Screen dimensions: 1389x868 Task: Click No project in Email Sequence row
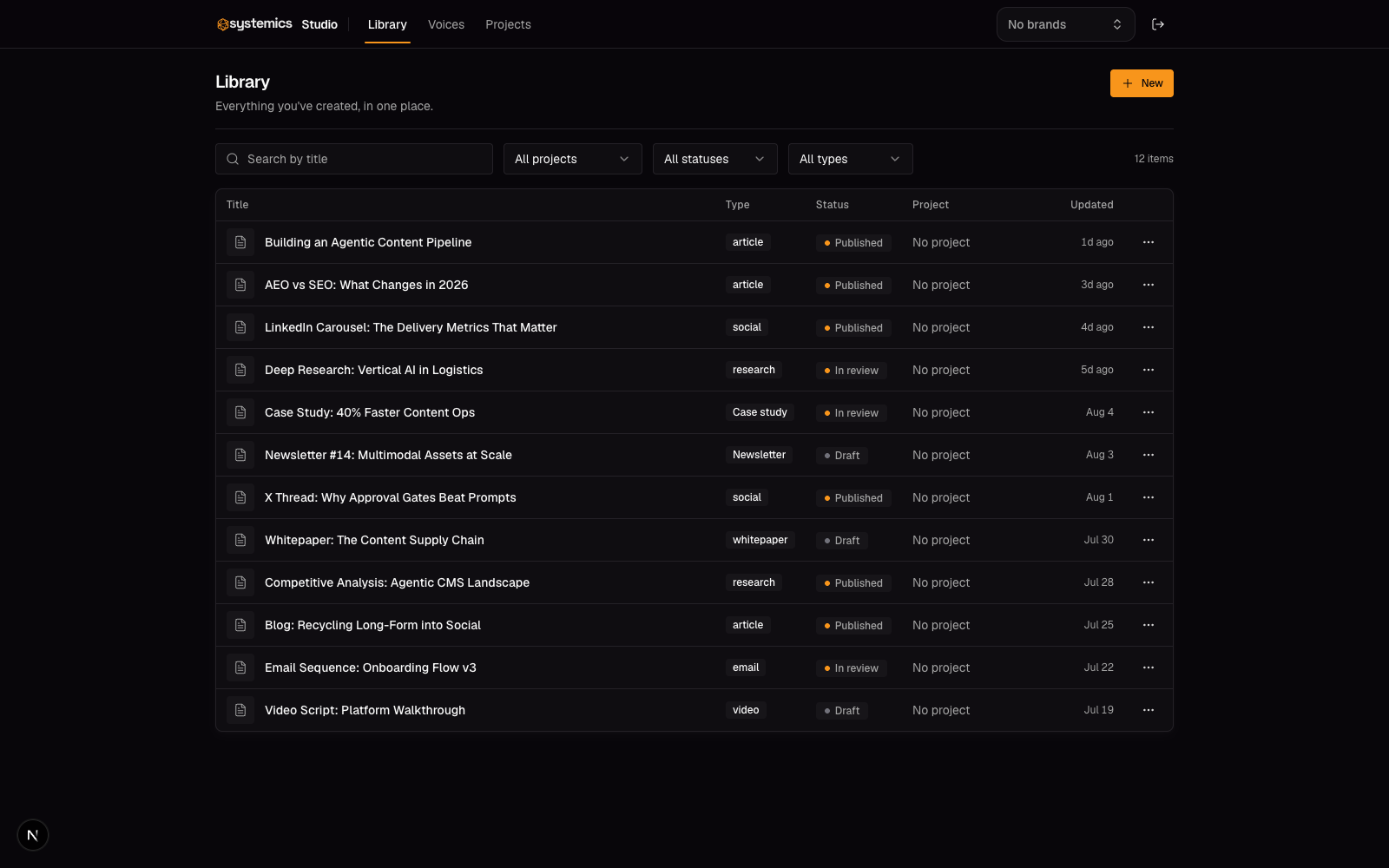tap(941, 667)
